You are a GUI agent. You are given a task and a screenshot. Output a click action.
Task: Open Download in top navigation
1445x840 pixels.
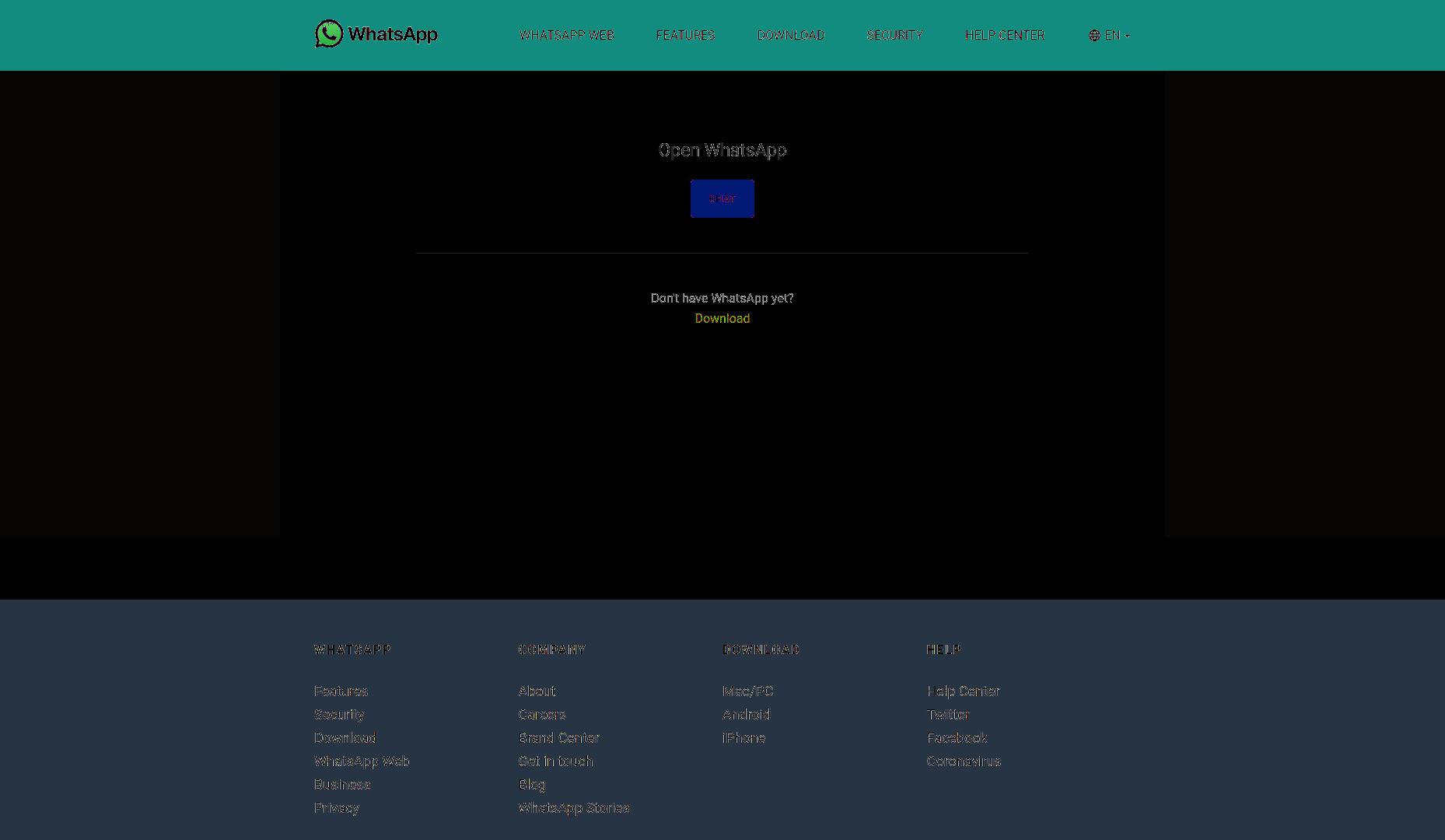[x=791, y=35]
